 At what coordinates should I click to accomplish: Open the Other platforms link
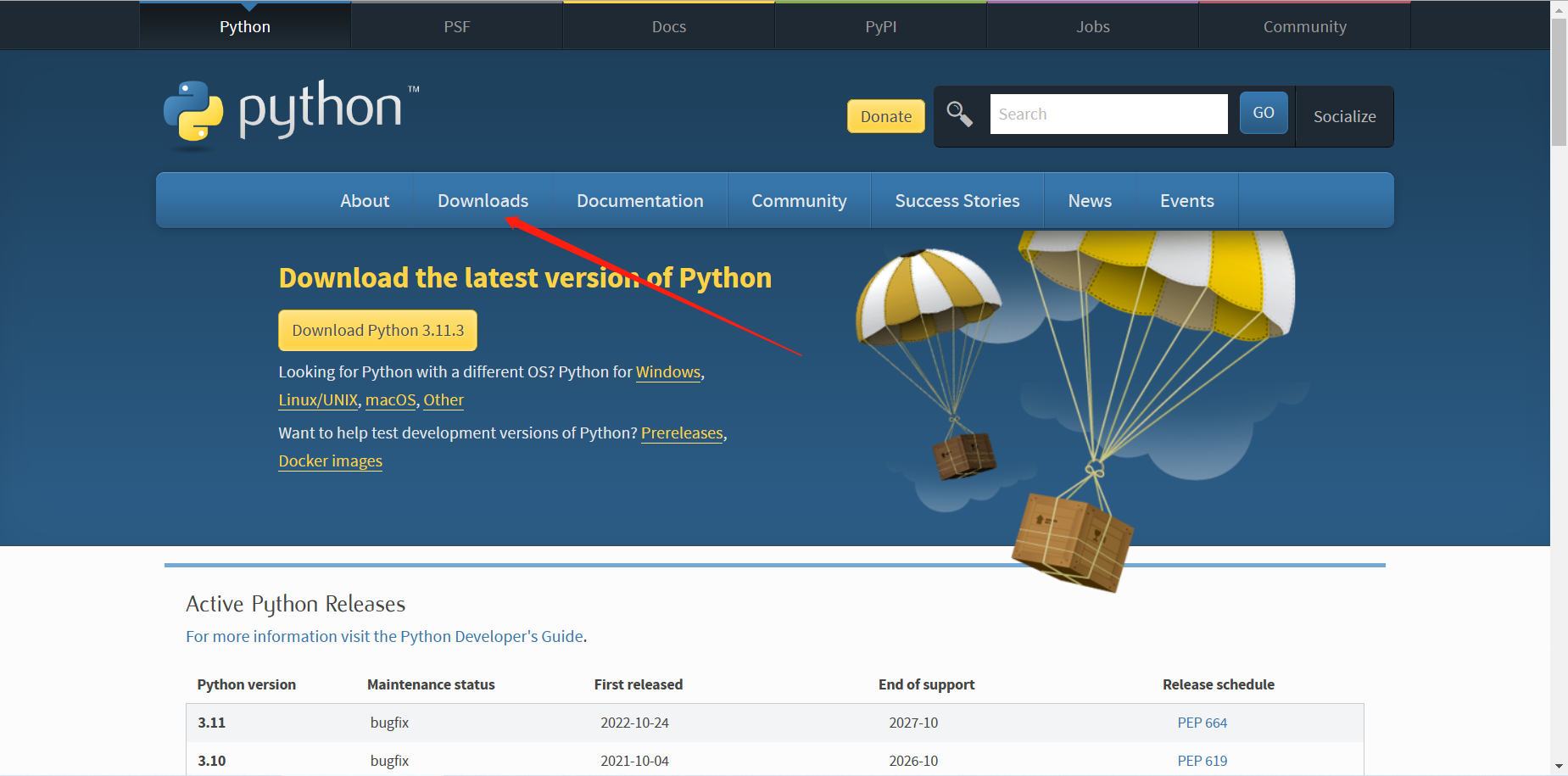click(x=444, y=400)
